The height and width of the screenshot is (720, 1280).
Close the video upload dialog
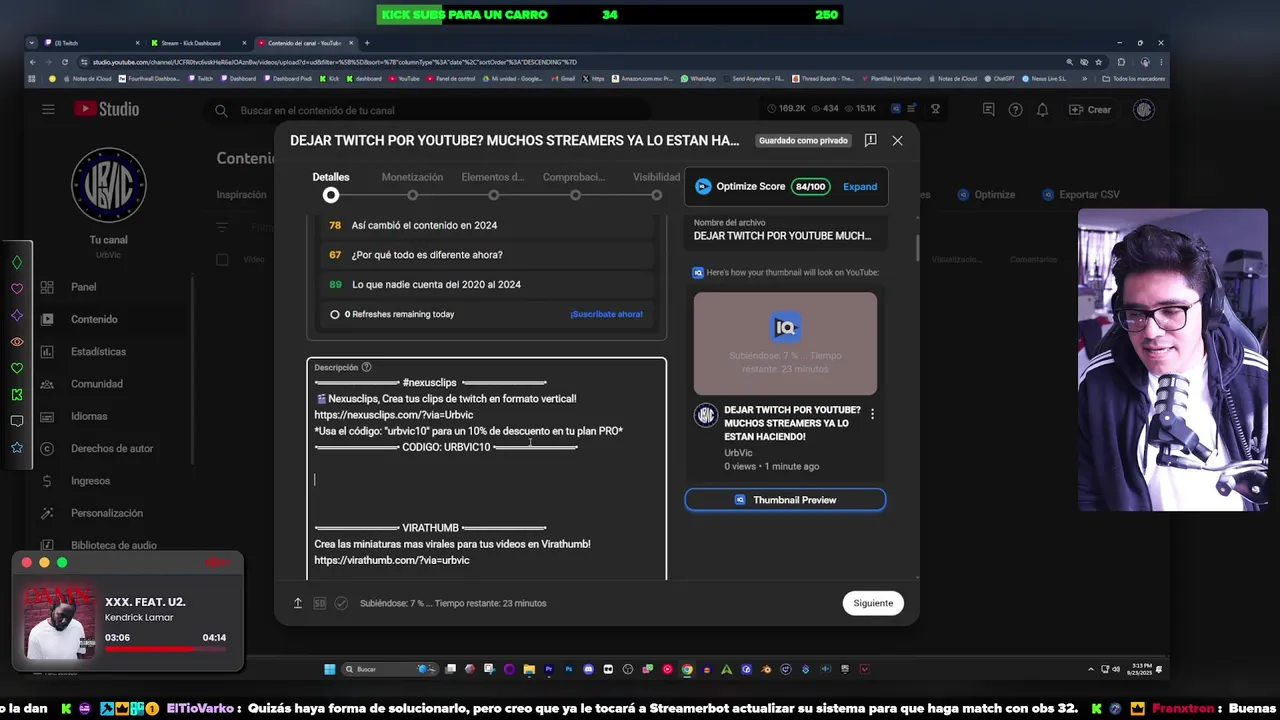(897, 141)
